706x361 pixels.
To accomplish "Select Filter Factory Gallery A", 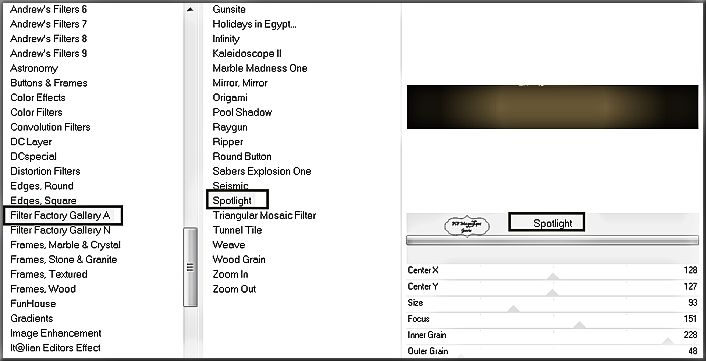I will (60, 216).
